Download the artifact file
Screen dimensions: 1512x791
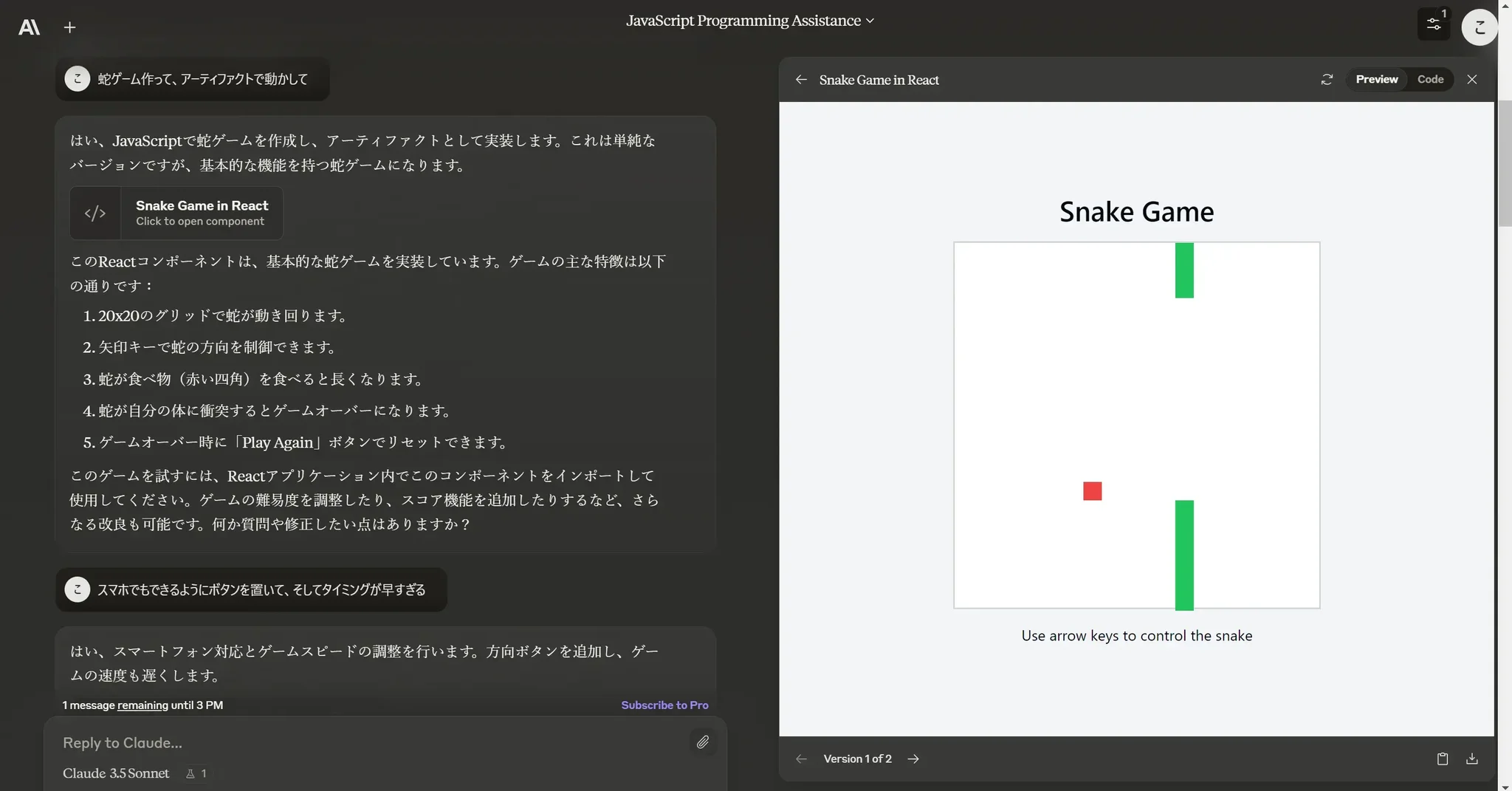[x=1471, y=759]
